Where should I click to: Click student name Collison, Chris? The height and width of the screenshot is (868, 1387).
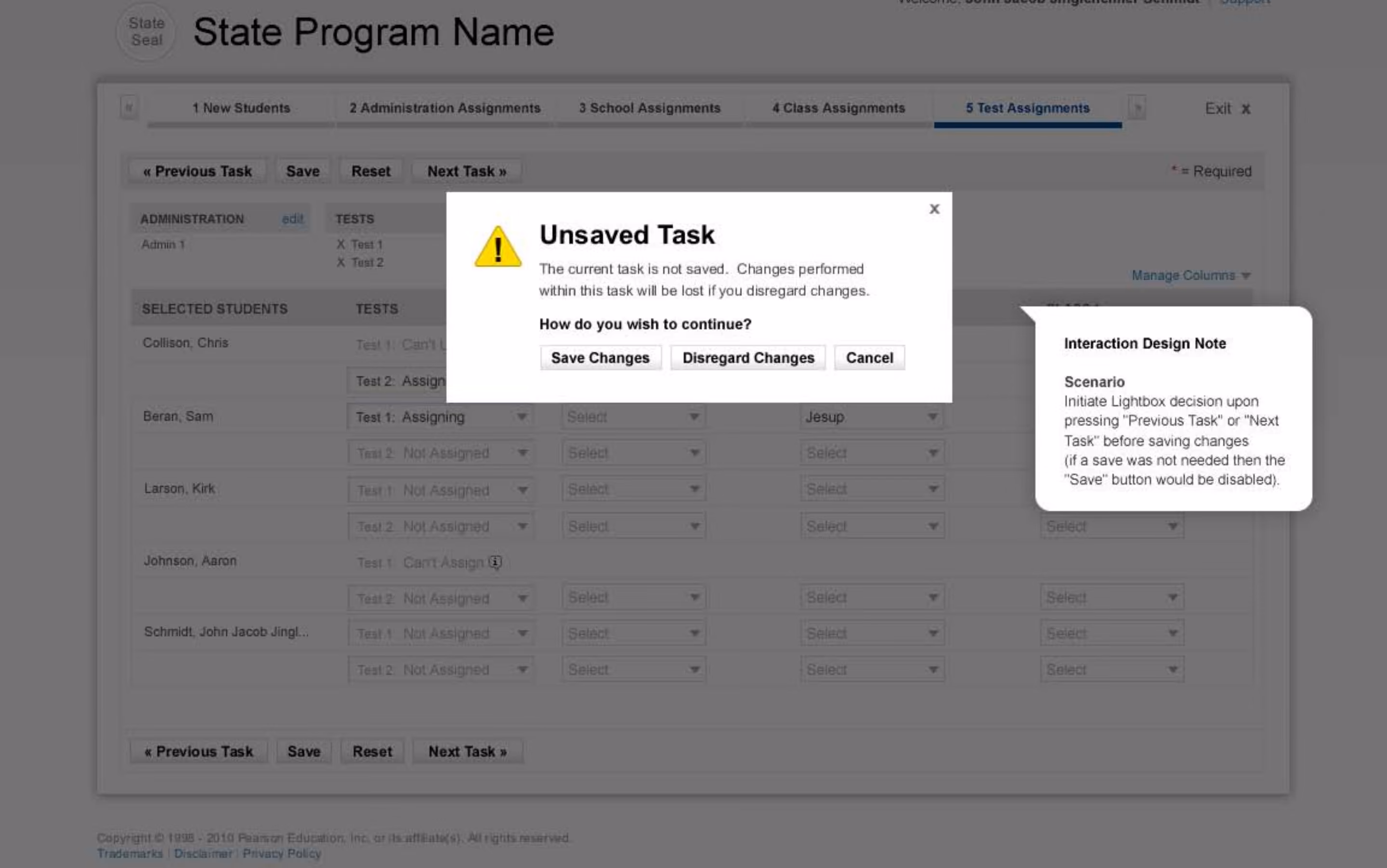coord(185,343)
